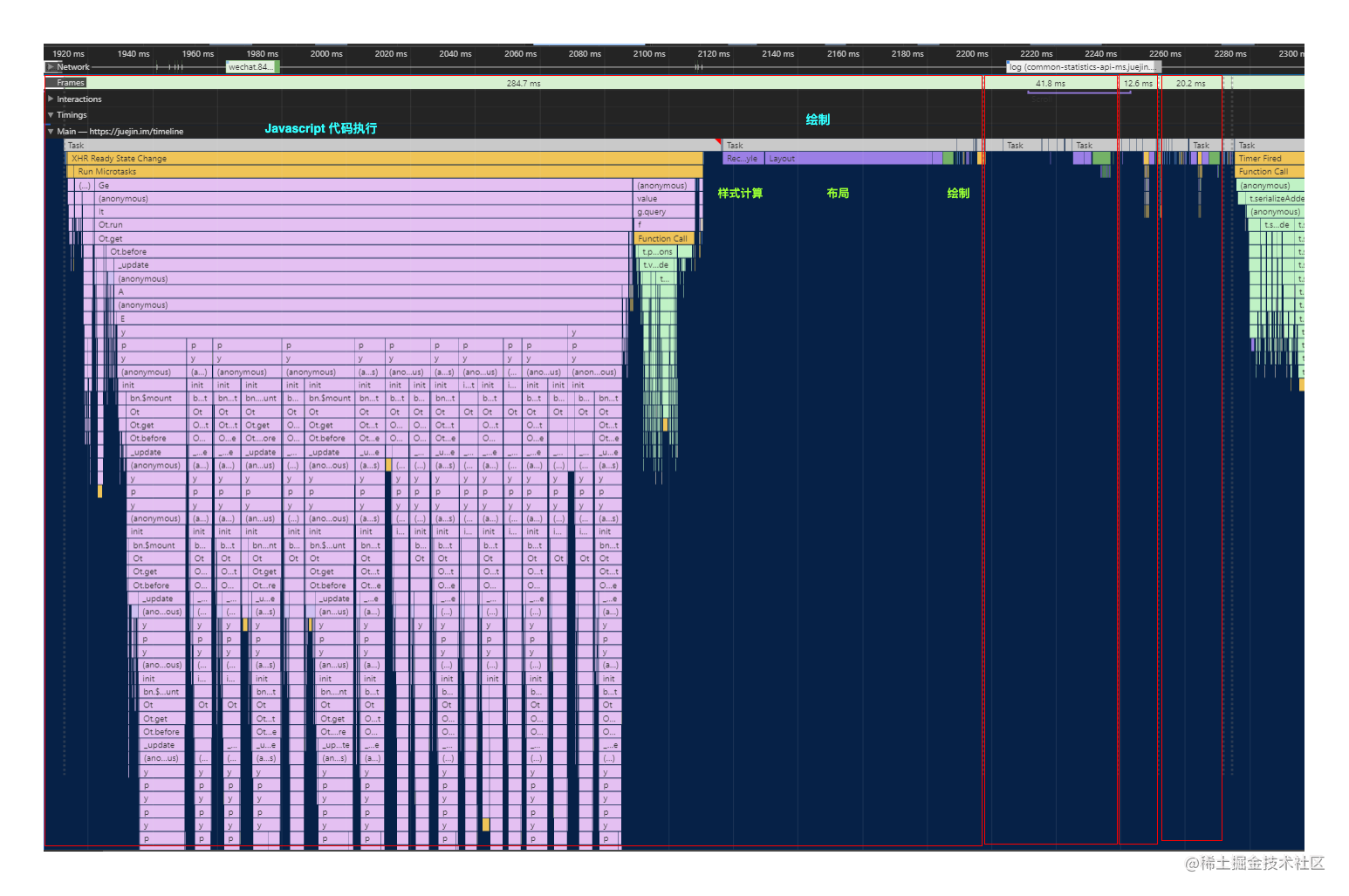
Task: Select the XHR Ready State Change block
Action: click(x=384, y=159)
